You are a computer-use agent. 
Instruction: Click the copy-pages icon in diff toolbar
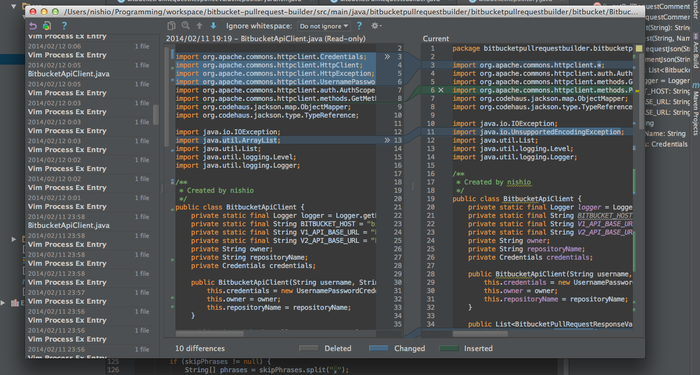171,26
